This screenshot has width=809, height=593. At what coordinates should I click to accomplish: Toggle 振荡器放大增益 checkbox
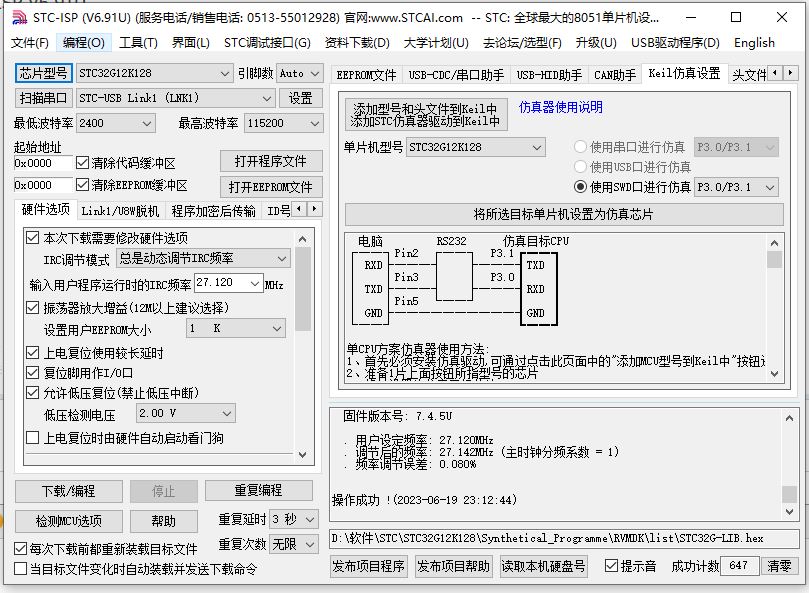(33, 308)
